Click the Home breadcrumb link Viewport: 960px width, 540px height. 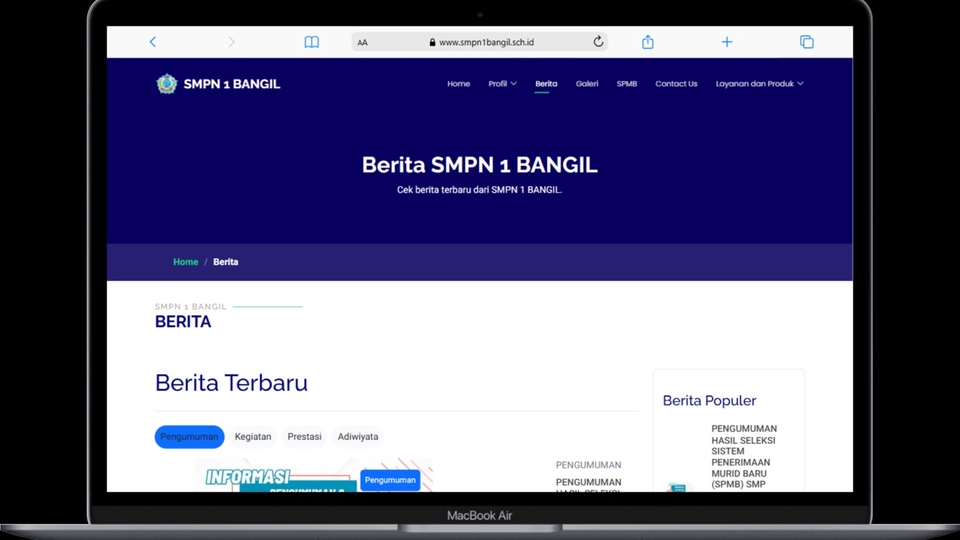coord(186,262)
